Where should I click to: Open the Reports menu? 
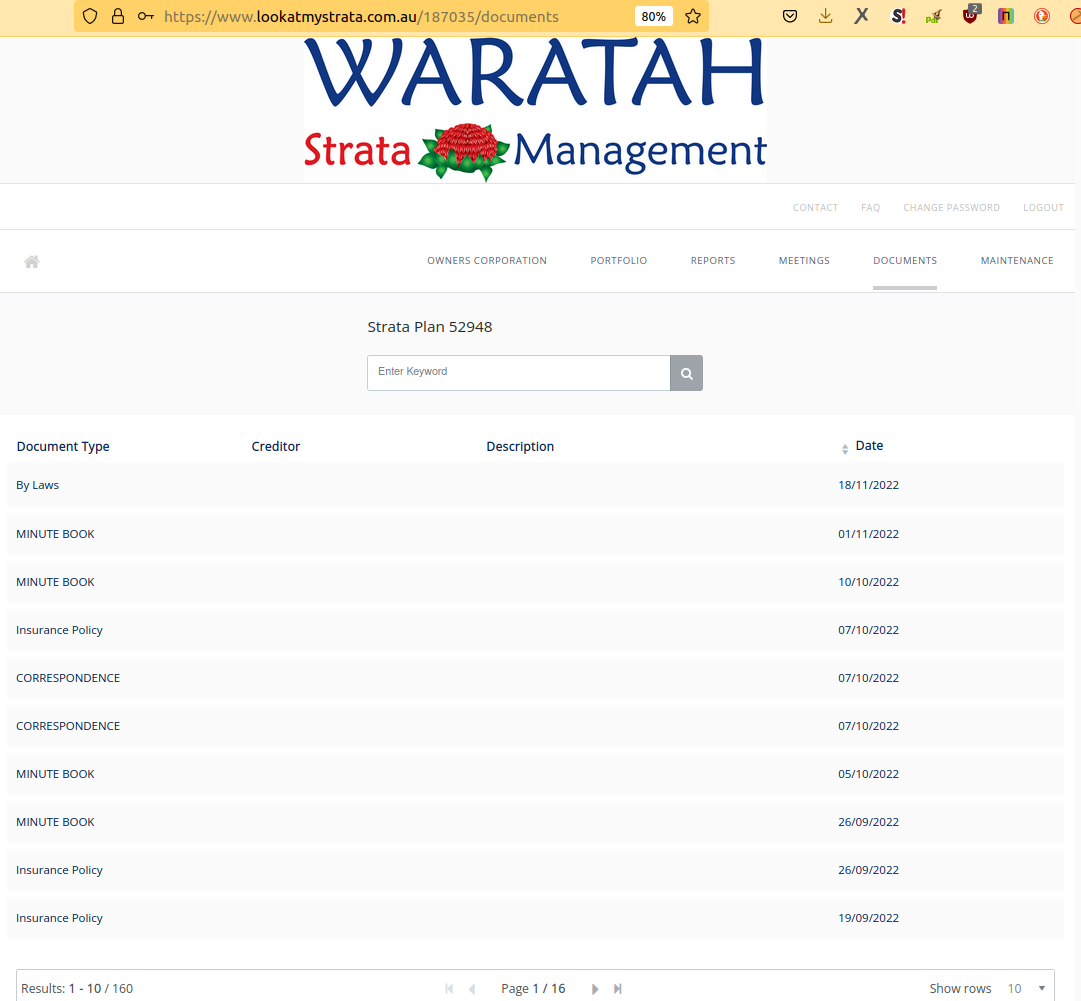tap(713, 261)
